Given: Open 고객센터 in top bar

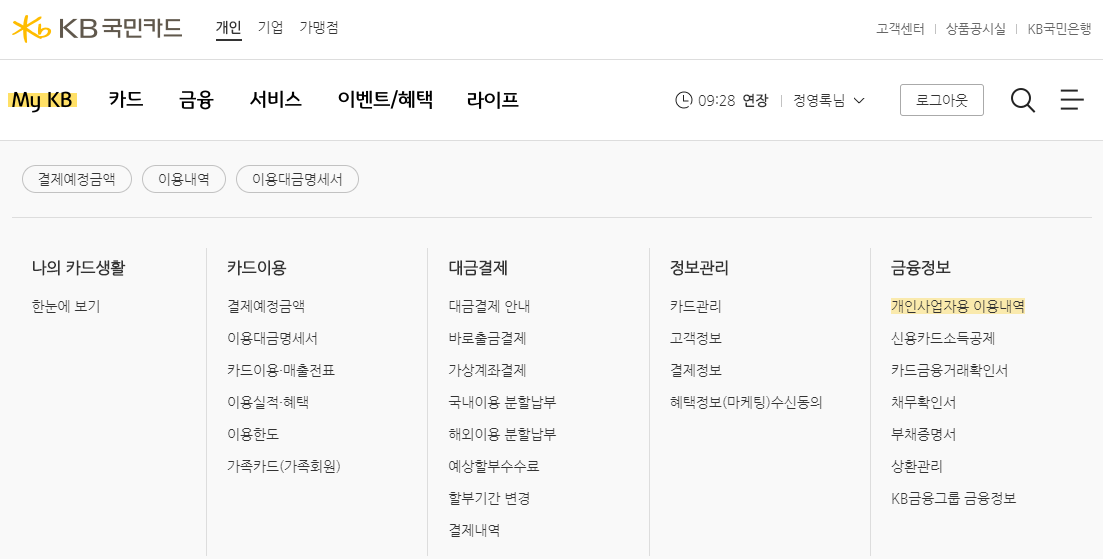Looking at the screenshot, I should click(900, 29).
